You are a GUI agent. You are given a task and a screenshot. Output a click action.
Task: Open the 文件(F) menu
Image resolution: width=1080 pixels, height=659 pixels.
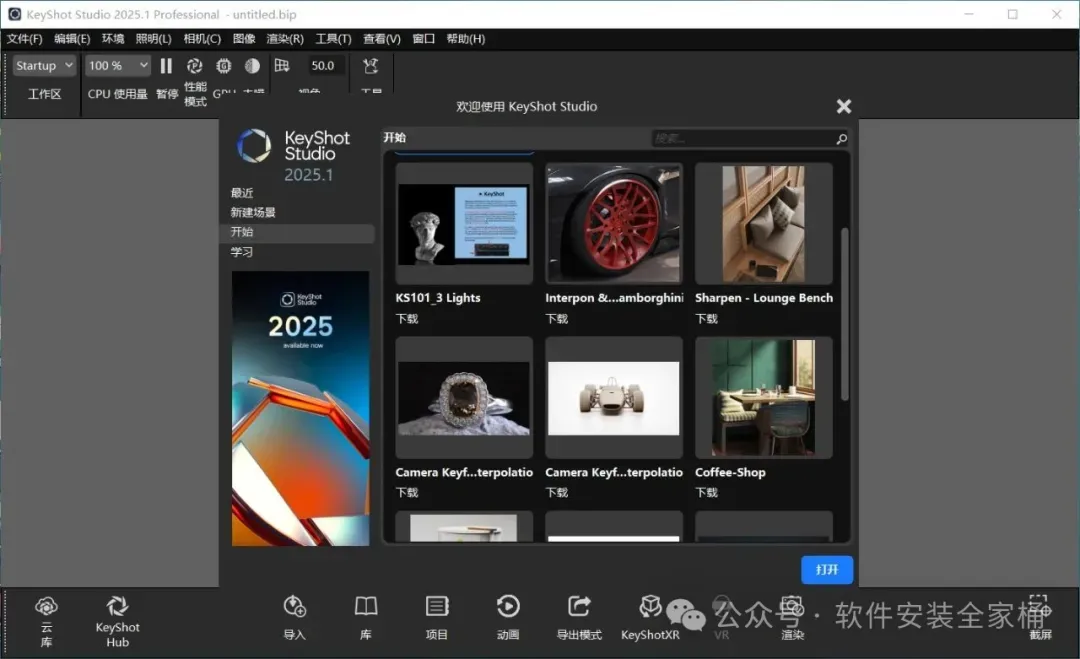25,39
